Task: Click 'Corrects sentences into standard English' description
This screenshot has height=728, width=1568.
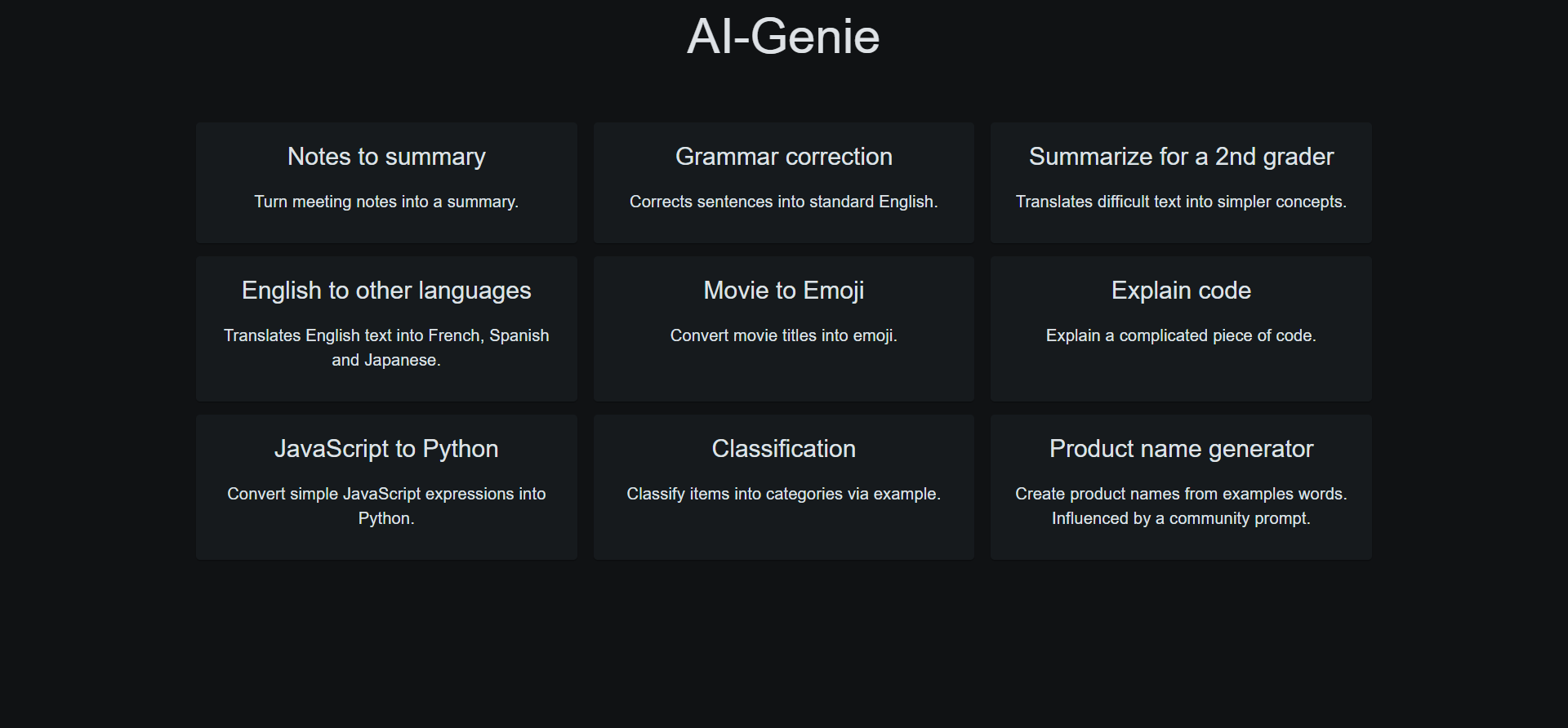Action: (783, 202)
